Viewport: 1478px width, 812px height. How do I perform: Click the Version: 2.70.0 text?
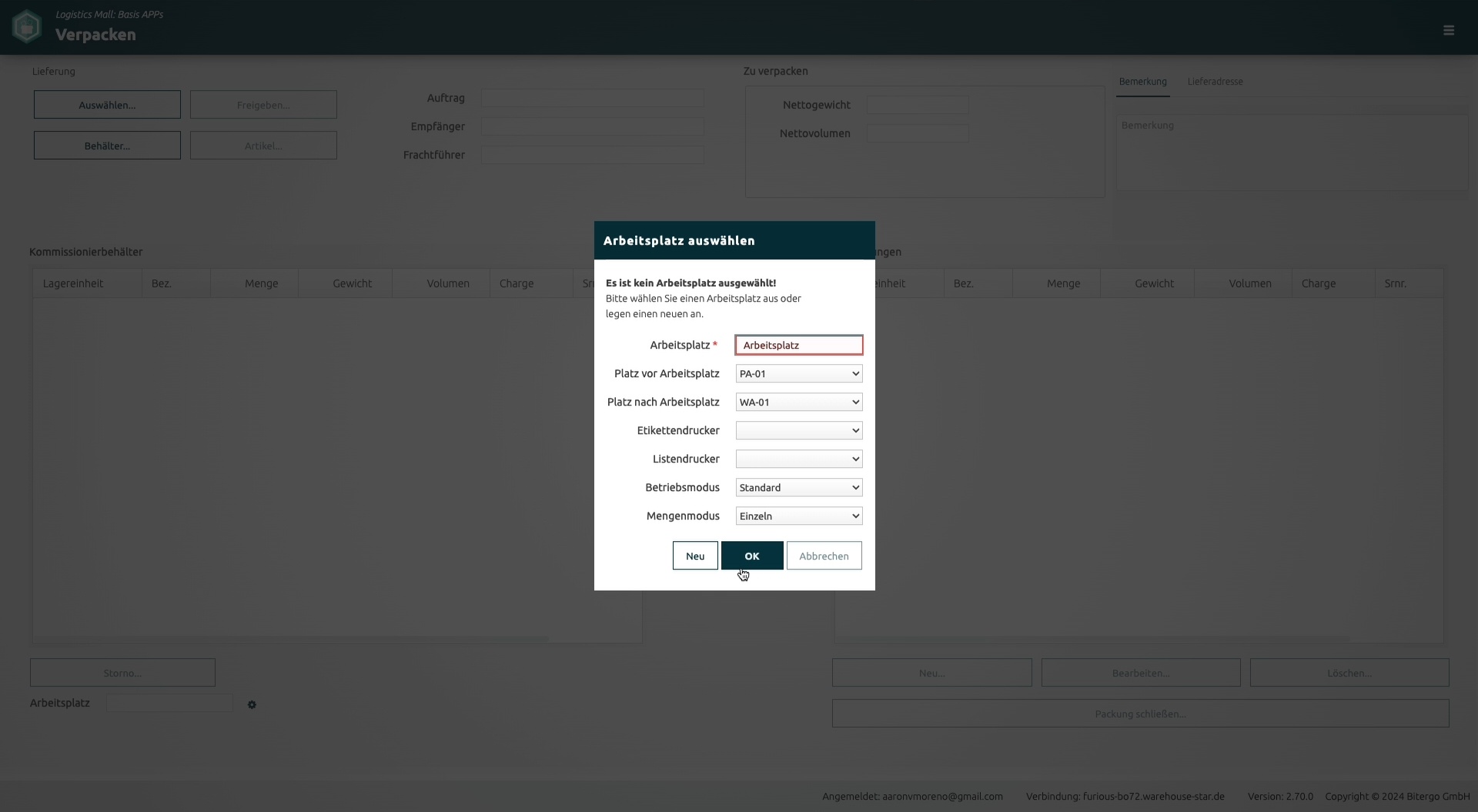pyautogui.click(x=1280, y=797)
